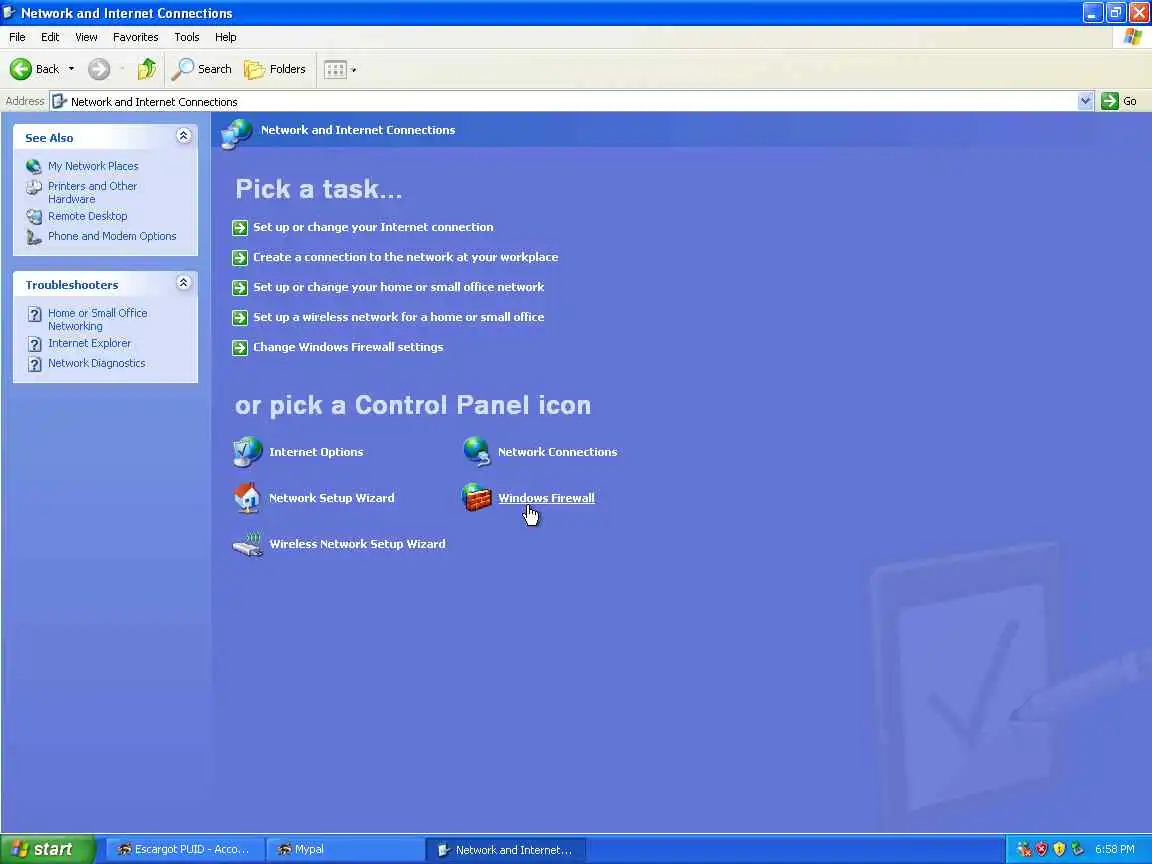Click My Network Places globe icon
This screenshot has height=864, width=1152.
(34, 166)
